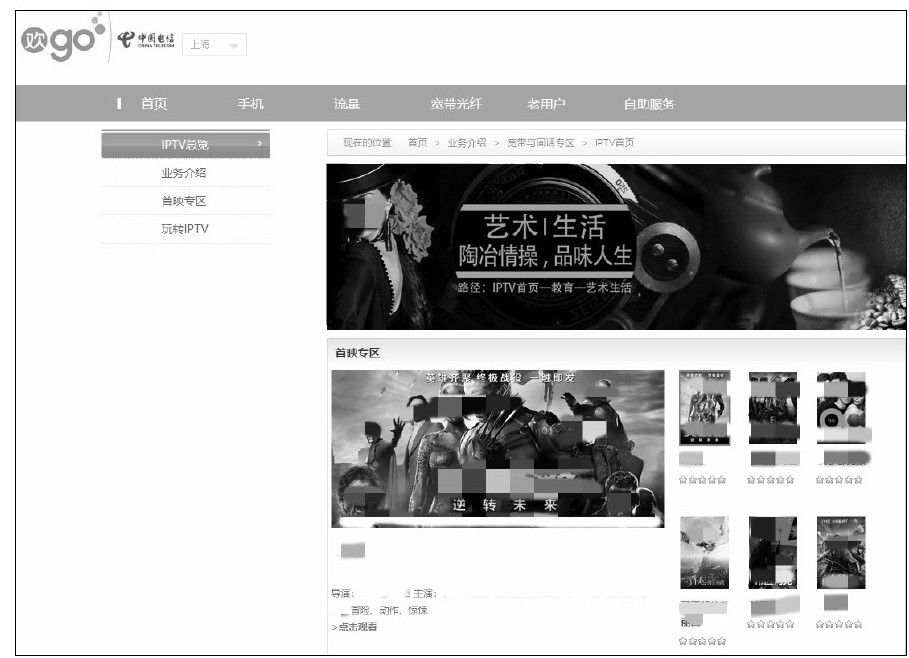
Task: Click the large 逆转未来 movie poster
Action: pos(497,447)
